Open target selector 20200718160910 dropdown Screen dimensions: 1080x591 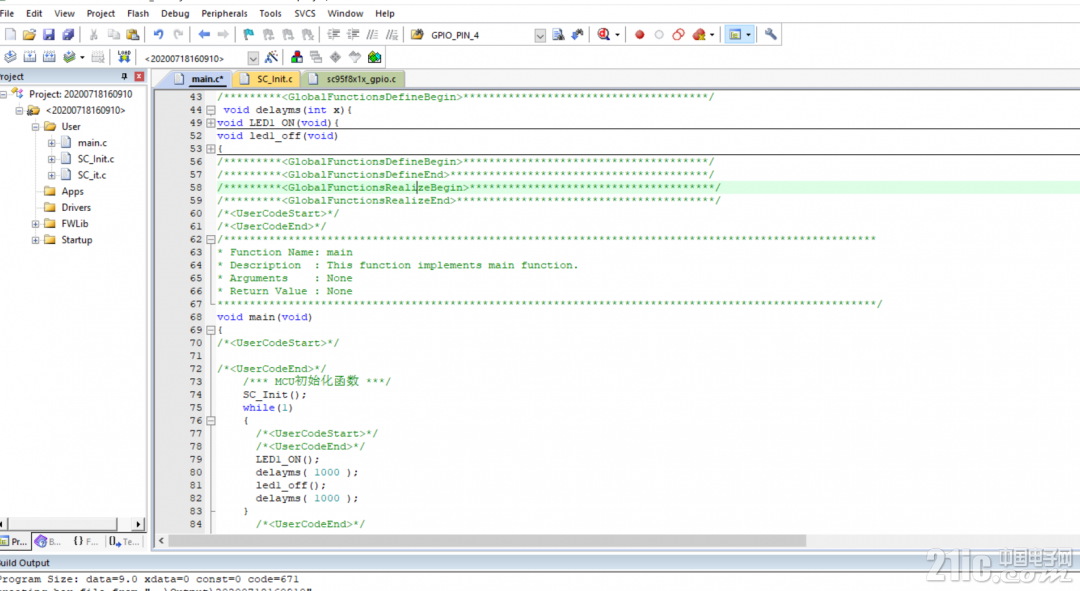253,59
